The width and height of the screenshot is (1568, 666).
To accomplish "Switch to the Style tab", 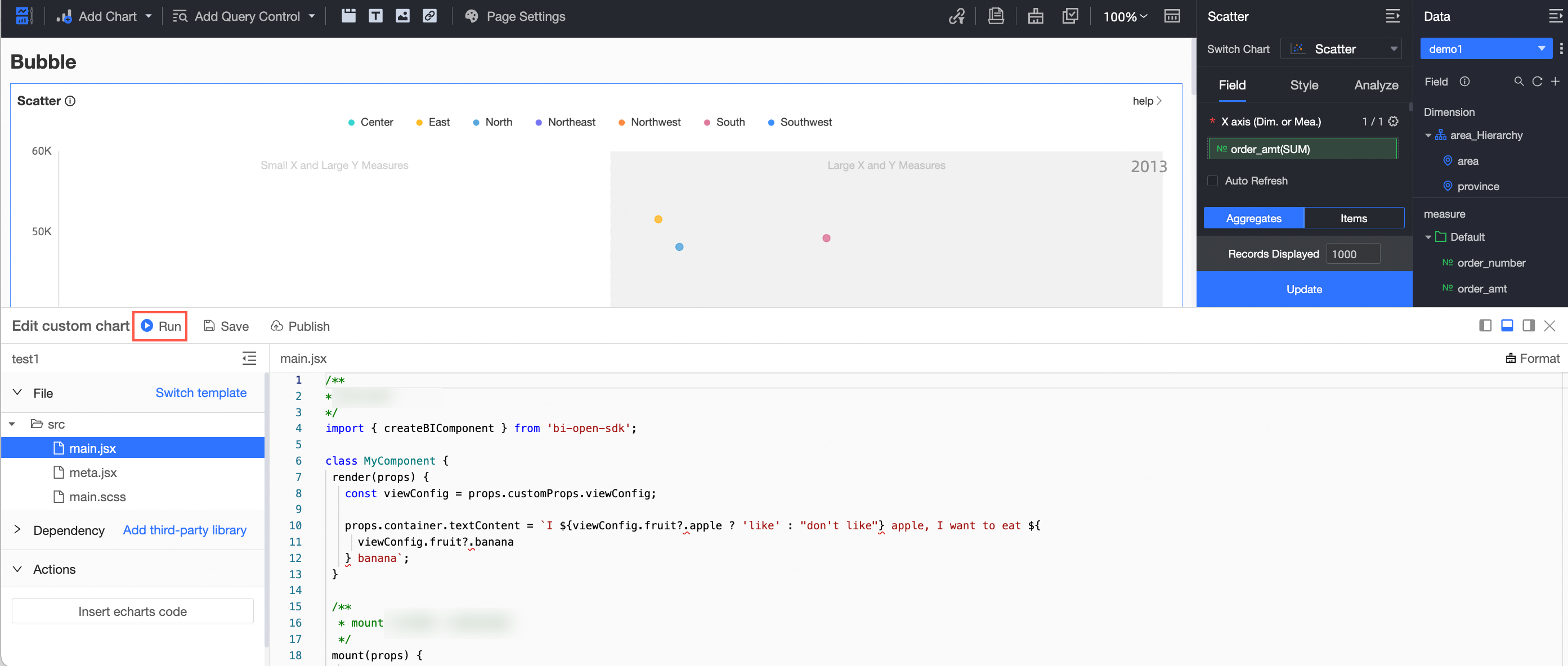I will [x=1304, y=85].
